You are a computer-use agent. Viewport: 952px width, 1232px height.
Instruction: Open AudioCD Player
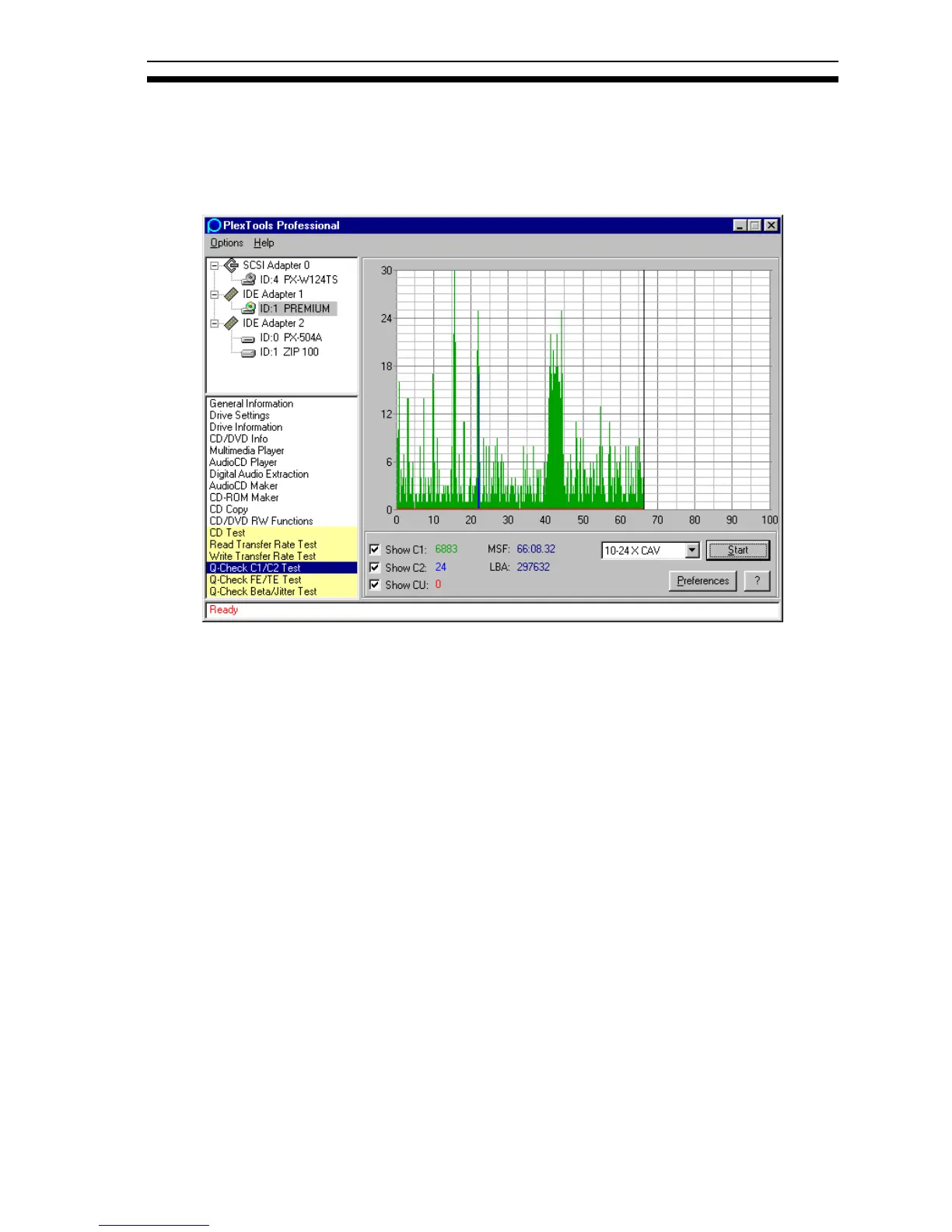[243, 462]
